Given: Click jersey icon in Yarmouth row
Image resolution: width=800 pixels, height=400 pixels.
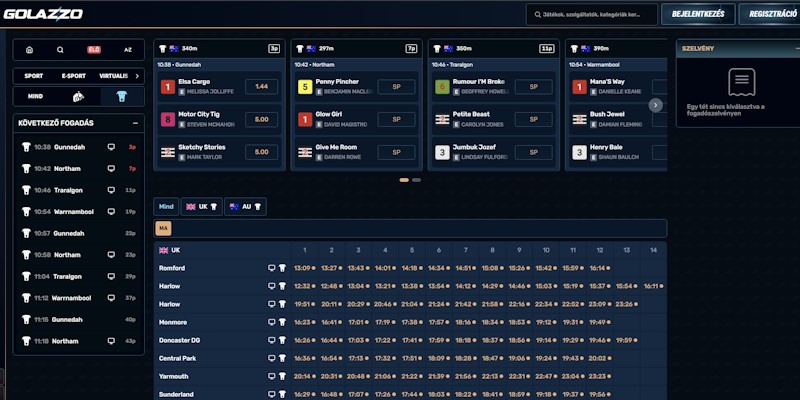Looking at the screenshot, I should click(282, 376).
